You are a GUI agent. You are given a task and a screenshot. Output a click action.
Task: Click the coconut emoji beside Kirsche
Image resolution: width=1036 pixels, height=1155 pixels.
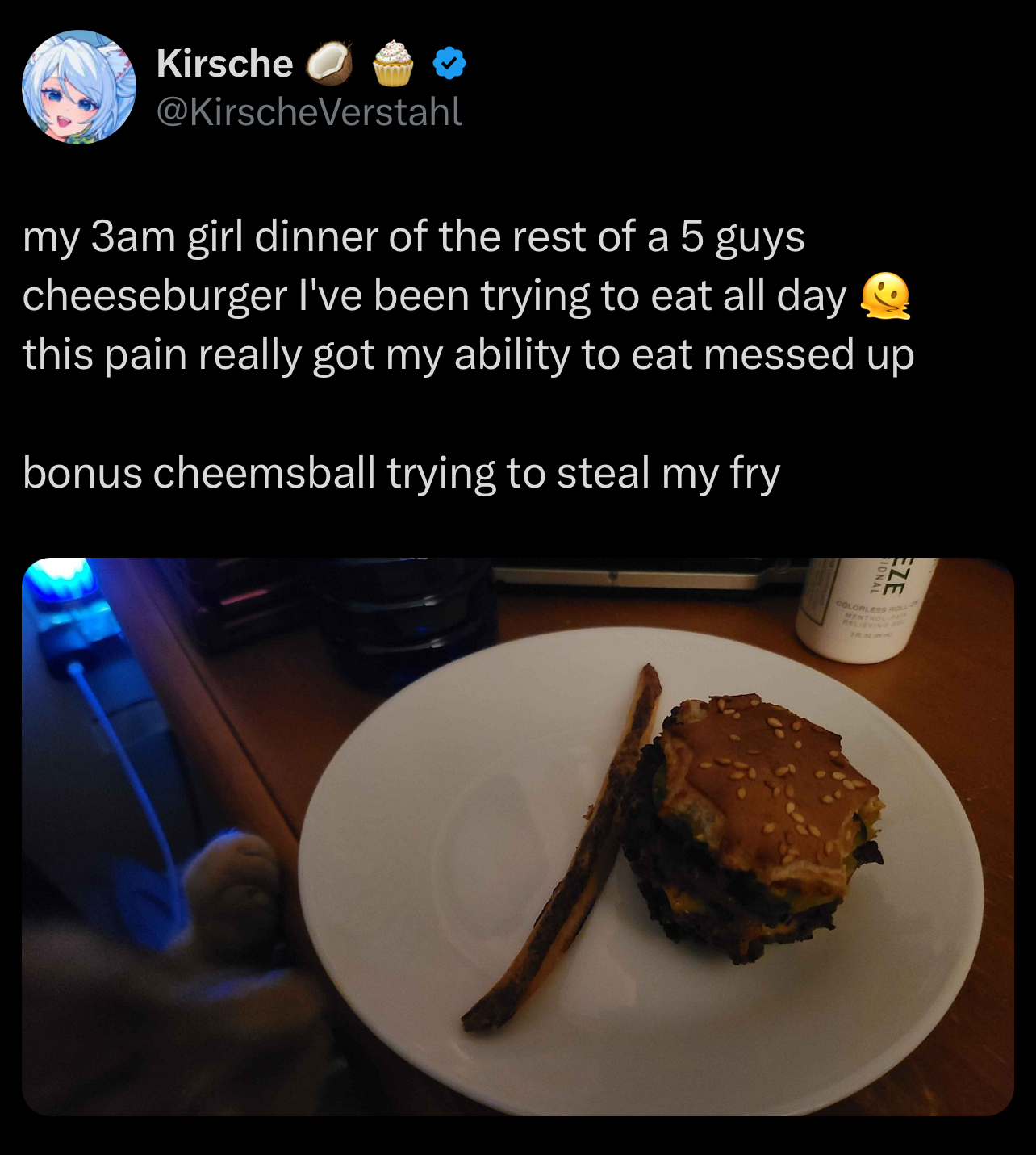click(x=329, y=64)
